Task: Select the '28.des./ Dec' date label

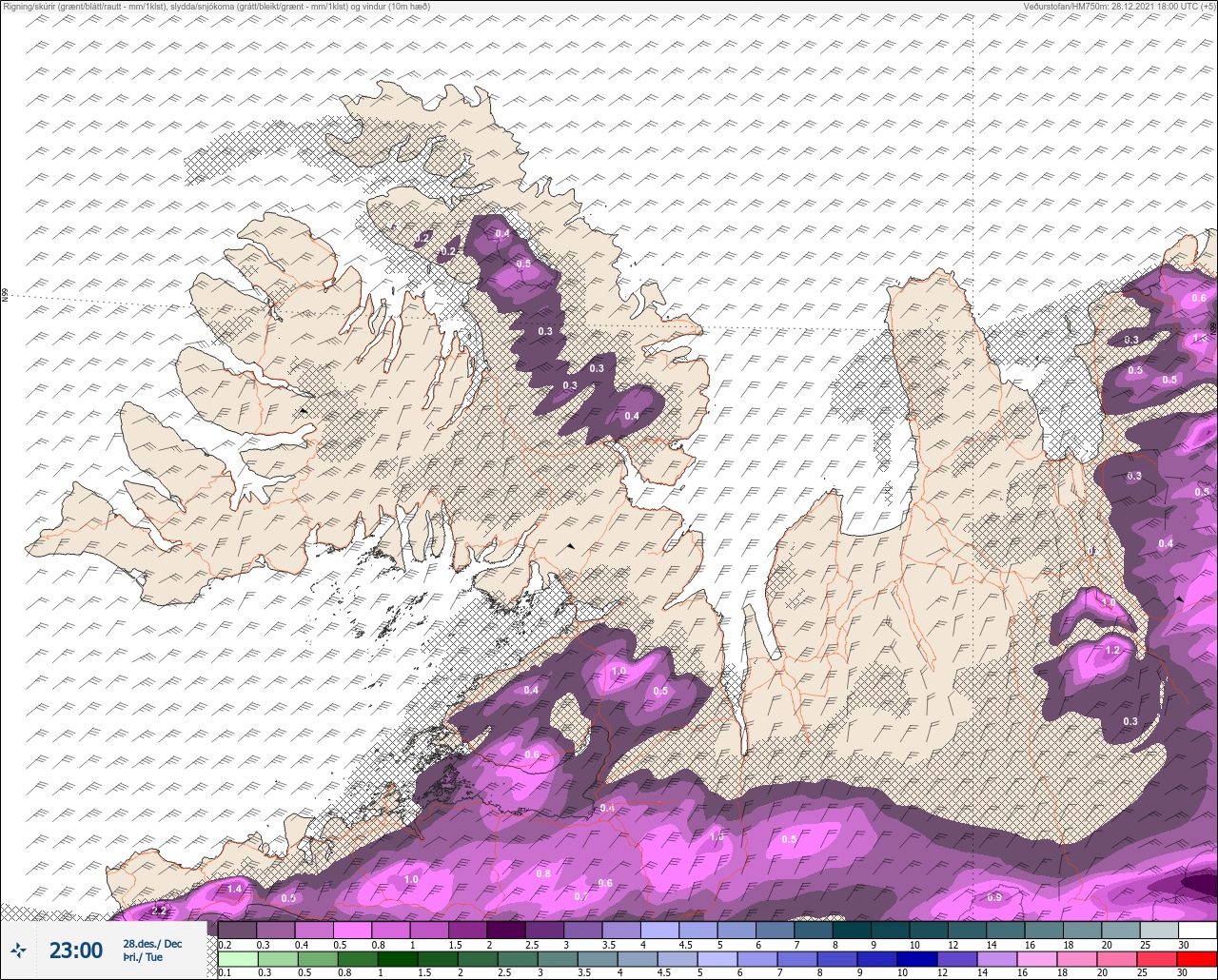Action: click(152, 943)
